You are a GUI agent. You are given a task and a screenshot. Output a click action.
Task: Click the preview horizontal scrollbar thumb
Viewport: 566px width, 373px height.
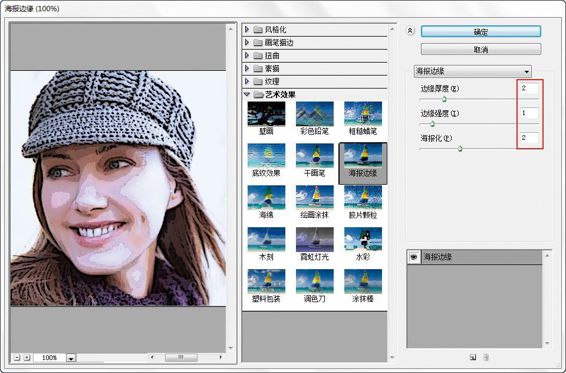tap(181, 357)
